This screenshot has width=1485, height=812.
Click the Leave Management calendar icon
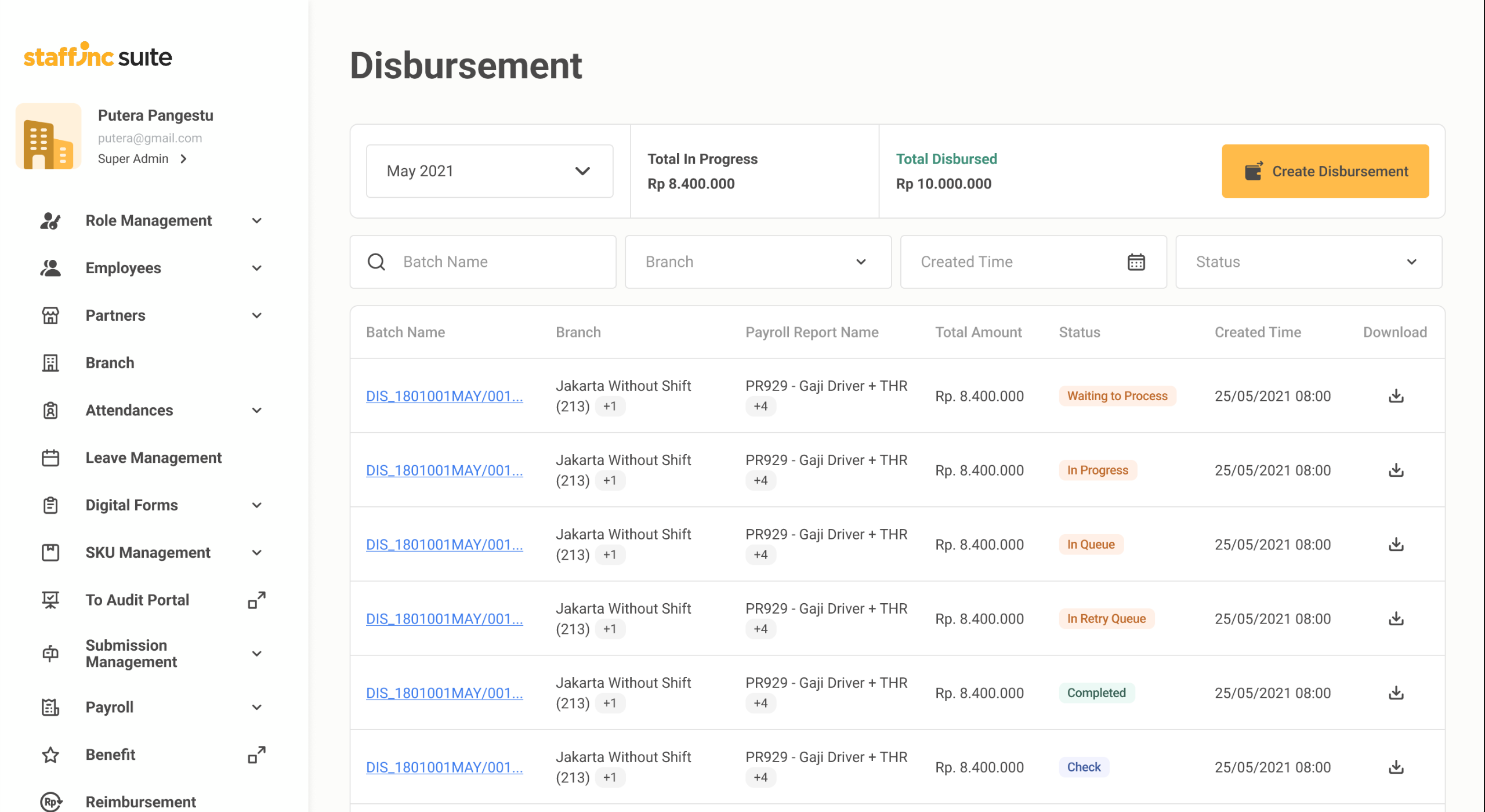coord(50,458)
